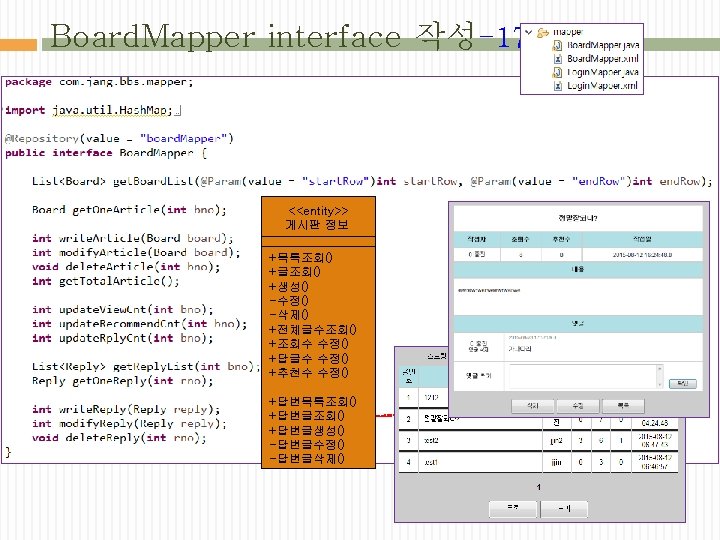Click -답변글수정() in the entity box

pos(307,445)
